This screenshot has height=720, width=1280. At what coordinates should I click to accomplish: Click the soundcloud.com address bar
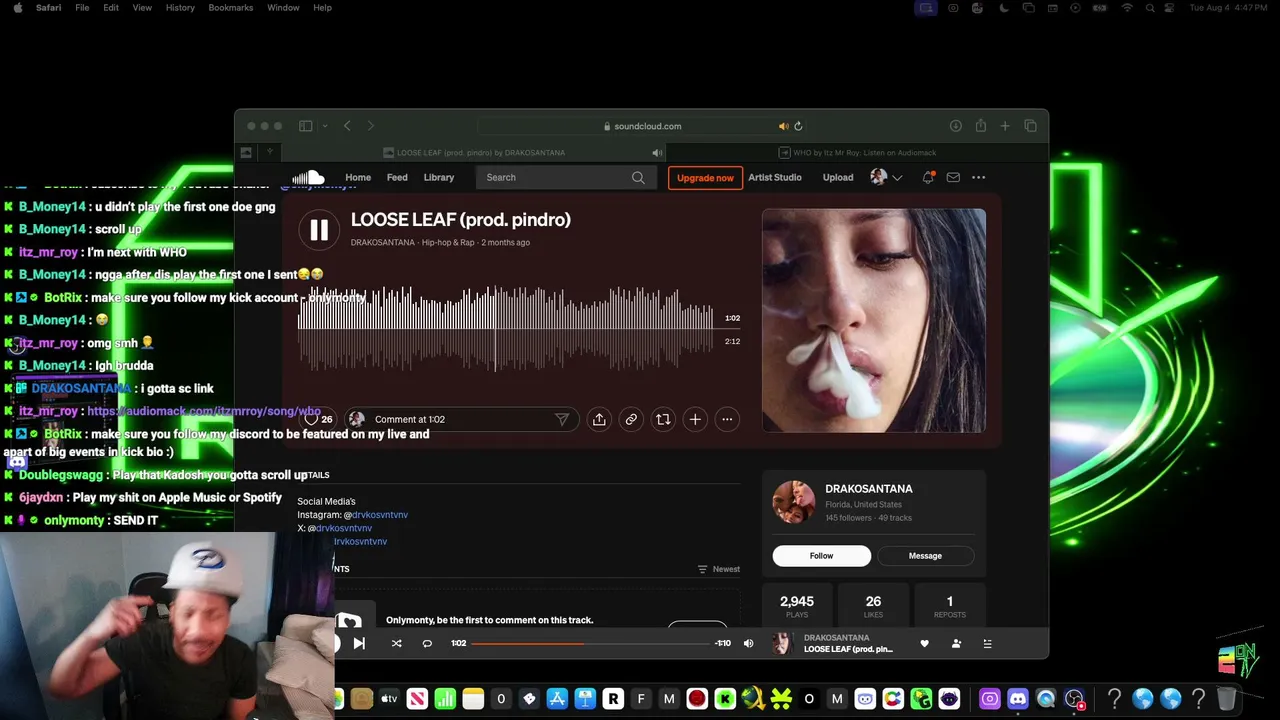pos(643,126)
